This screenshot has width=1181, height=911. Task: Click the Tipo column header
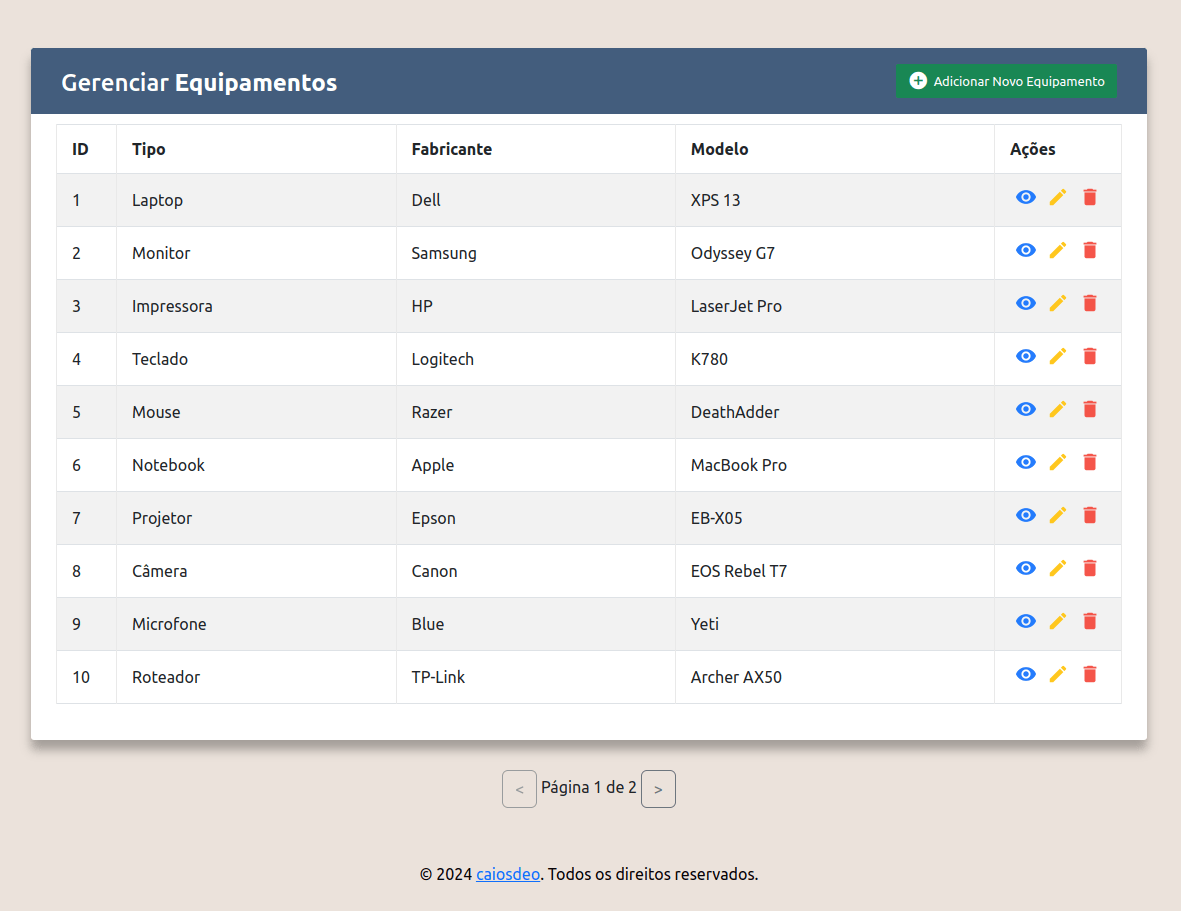click(x=149, y=149)
